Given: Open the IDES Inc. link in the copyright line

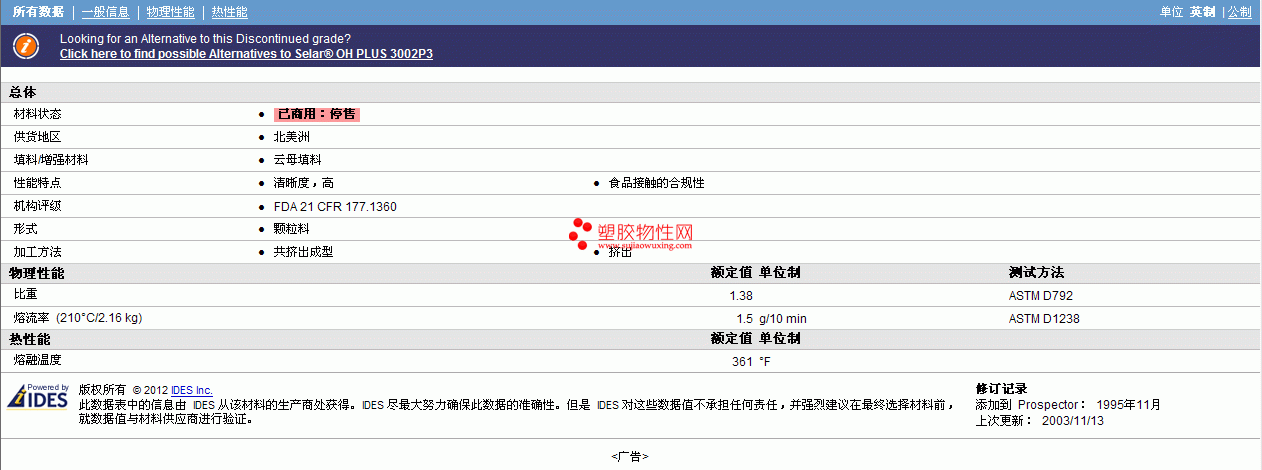Looking at the screenshot, I should tap(192, 390).
